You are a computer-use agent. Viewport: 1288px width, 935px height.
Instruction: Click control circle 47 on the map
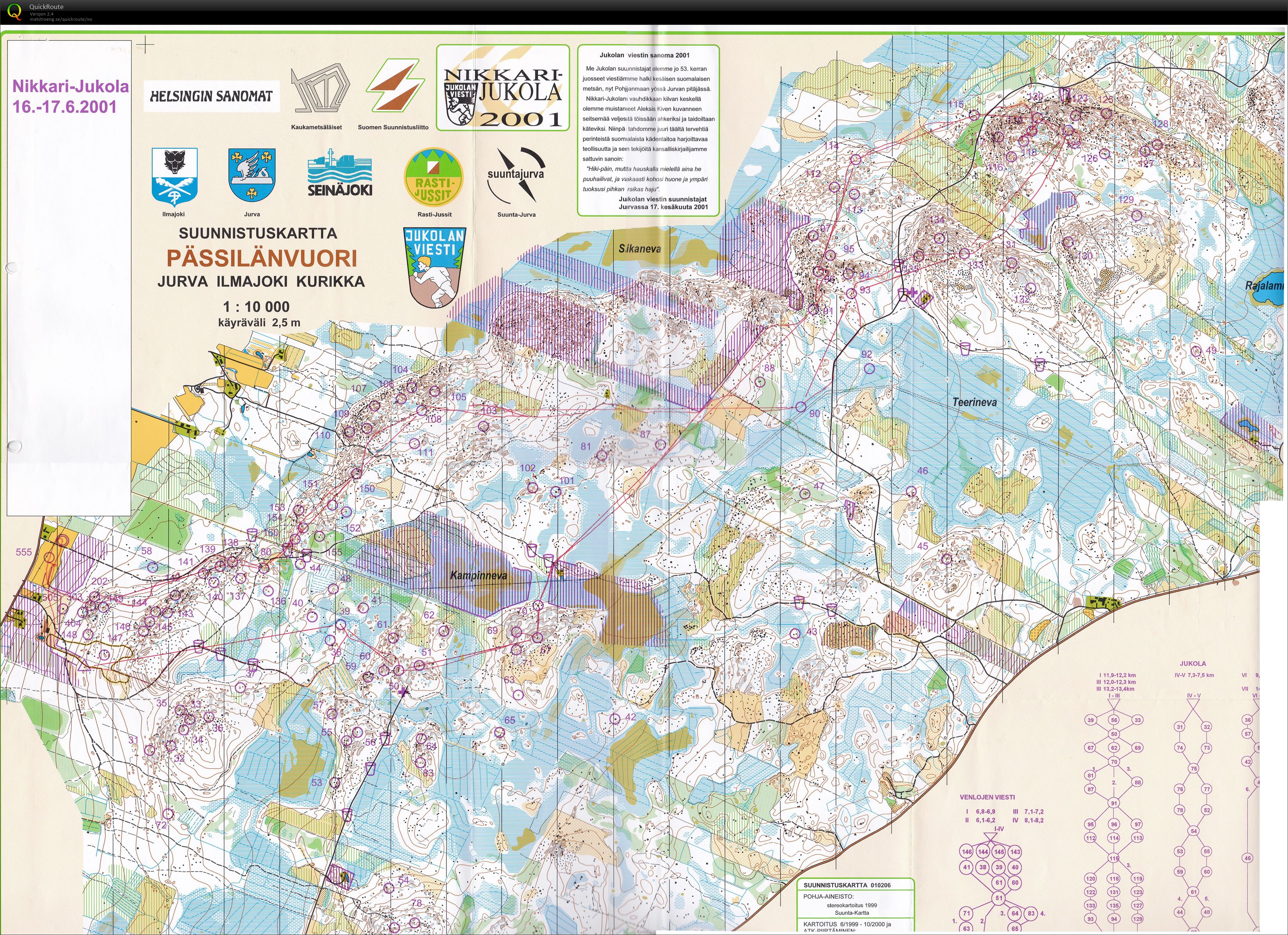pyautogui.click(x=805, y=494)
